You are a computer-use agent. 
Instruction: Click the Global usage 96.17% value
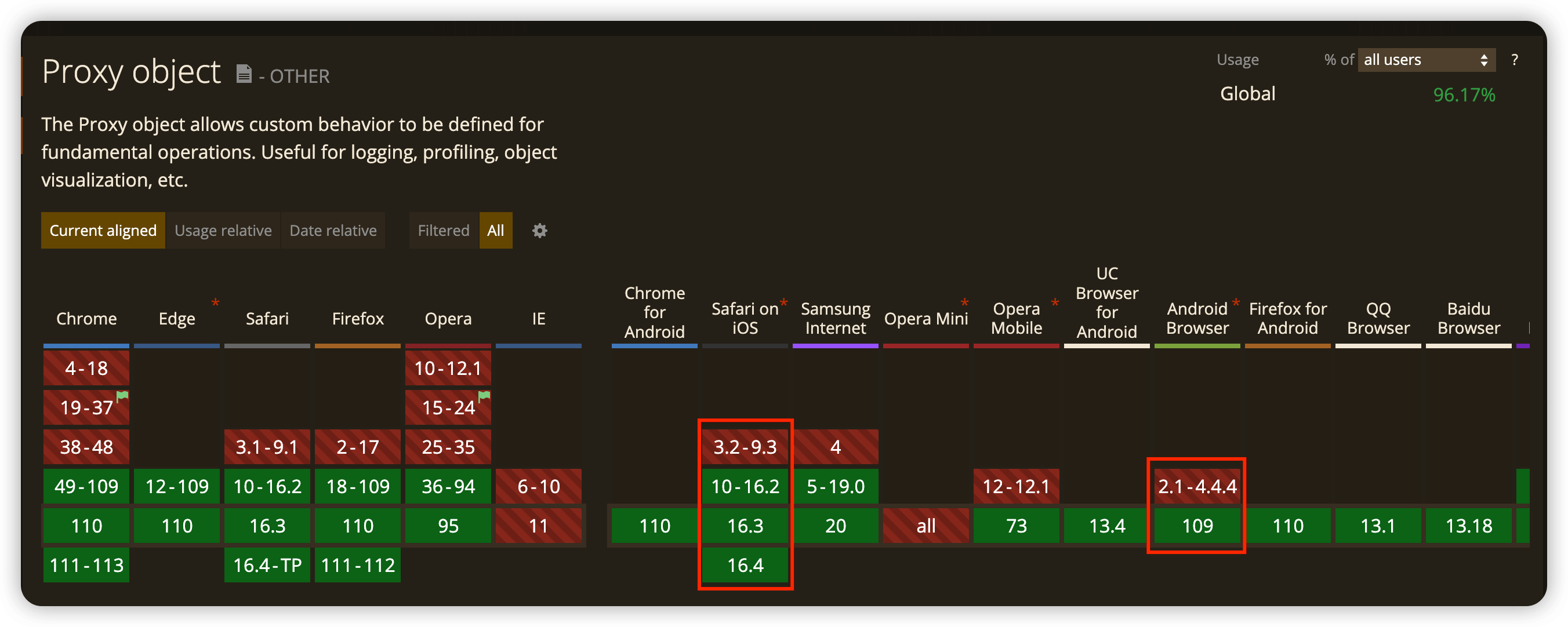[x=1464, y=95]
